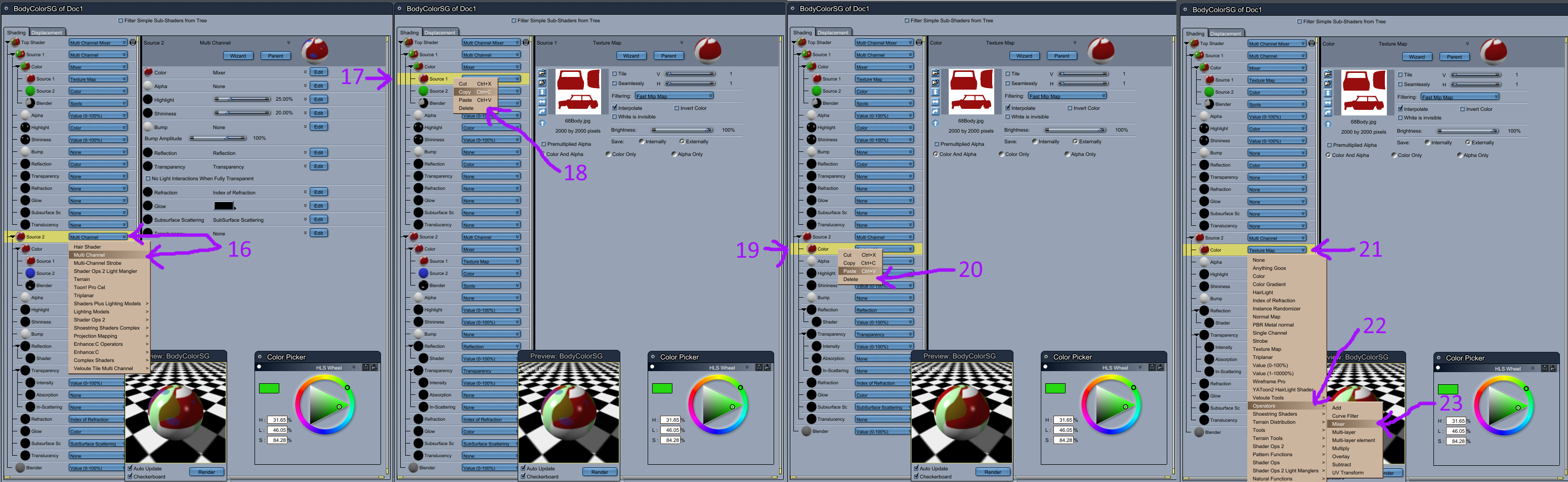Open the SubSurface Scattering dropdown in third window's tree
The image size is (1568, 482).
(884, 407)
